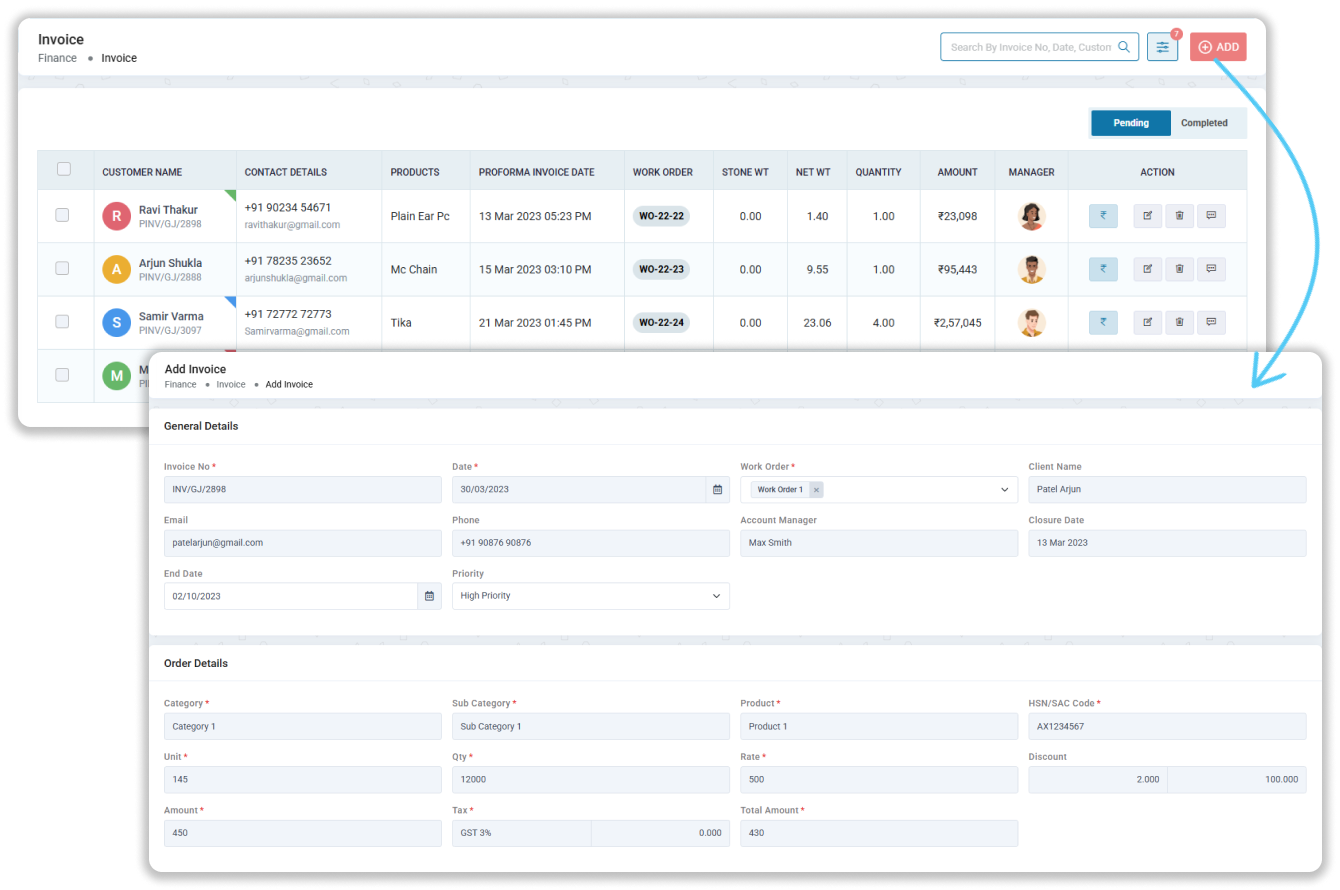
Task: Select all invoices using the header checkbox
Action: 66,171
